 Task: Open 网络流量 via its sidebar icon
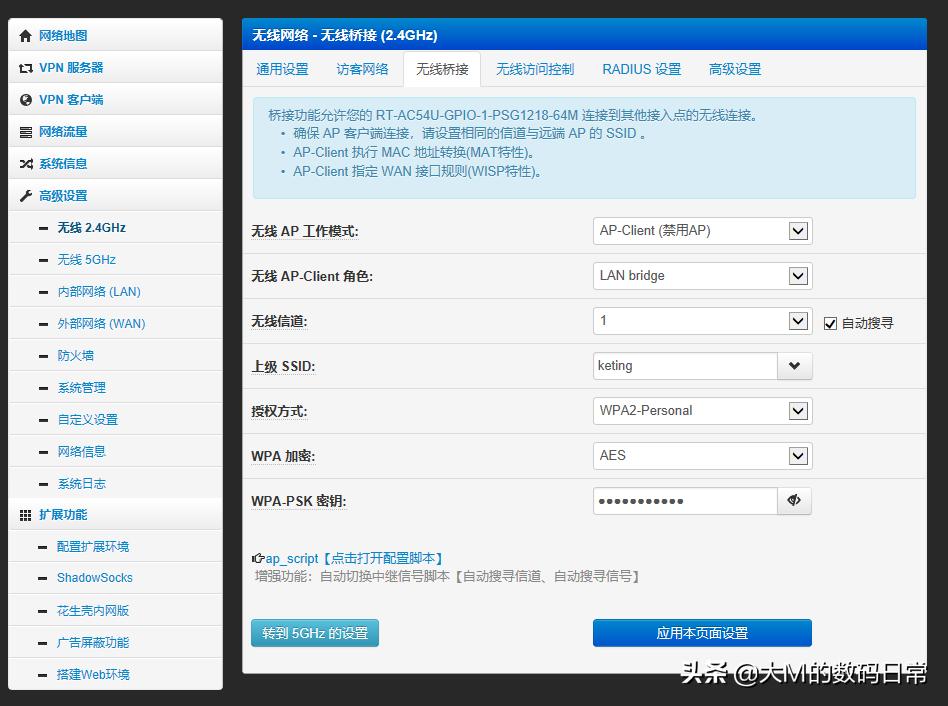click(25, 131)
